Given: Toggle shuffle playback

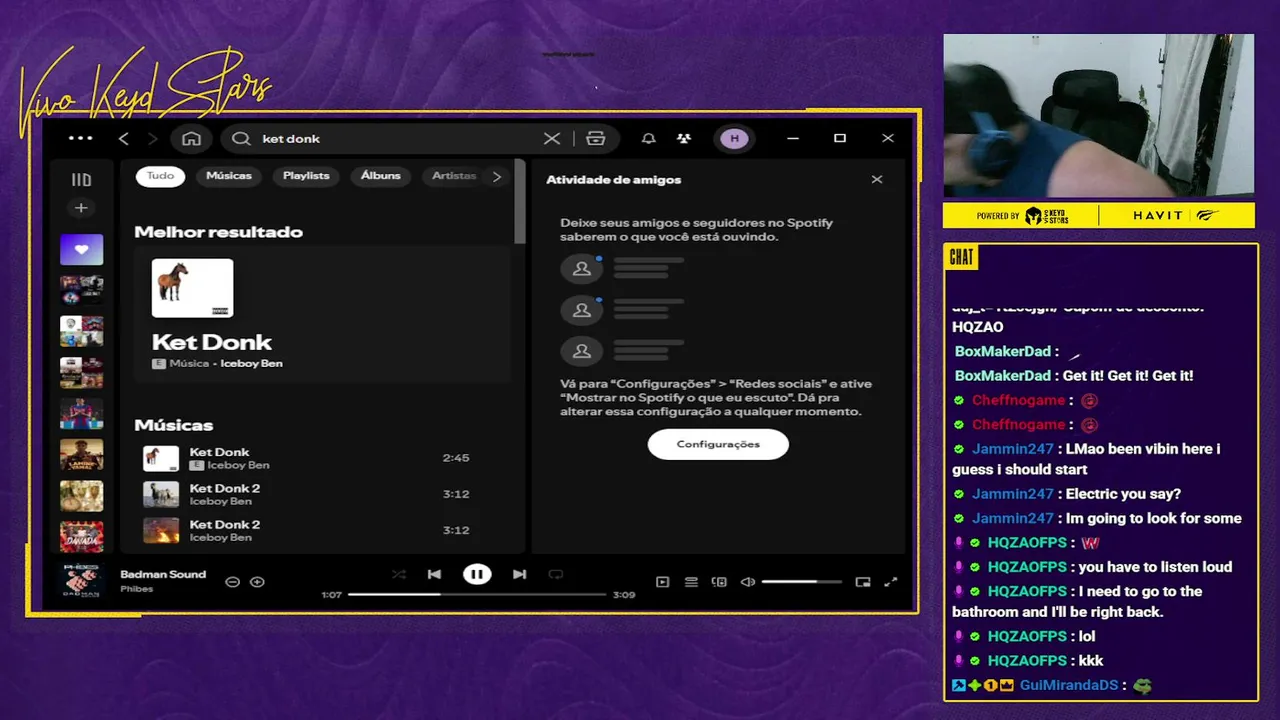Looking at the screenshot, I should coord(399,574).
